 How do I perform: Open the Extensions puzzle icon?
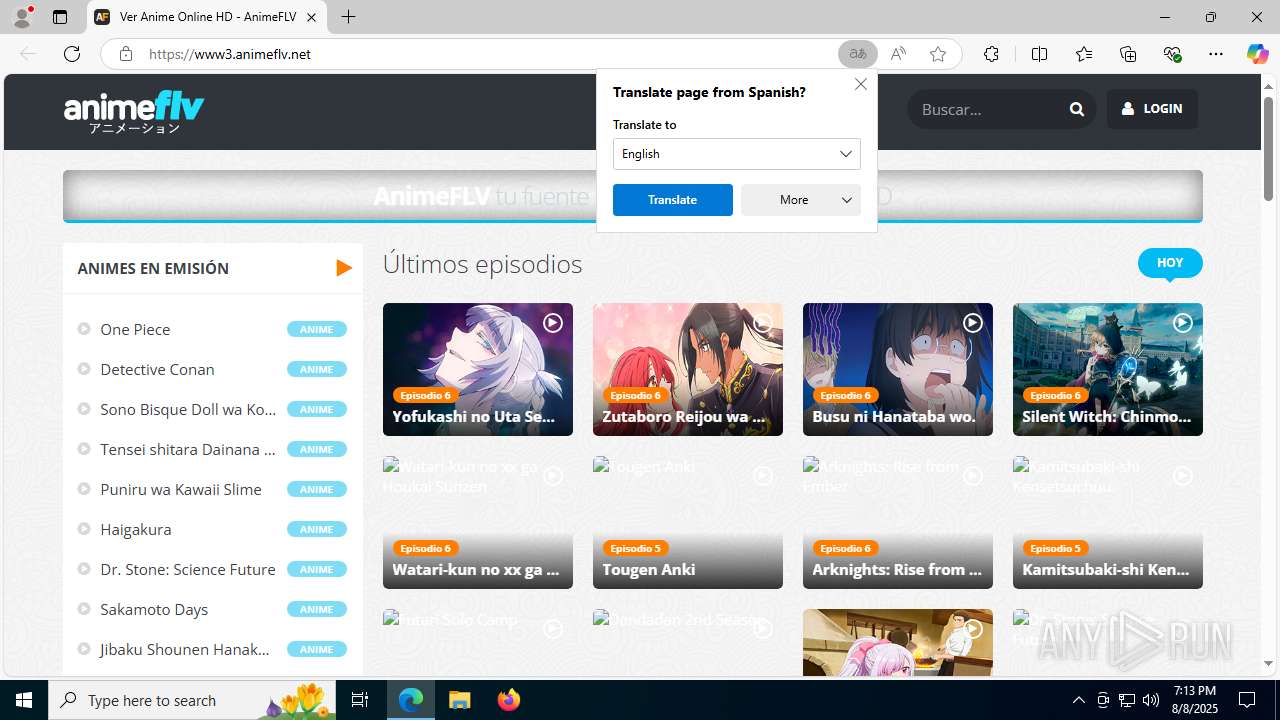point(991,54)
